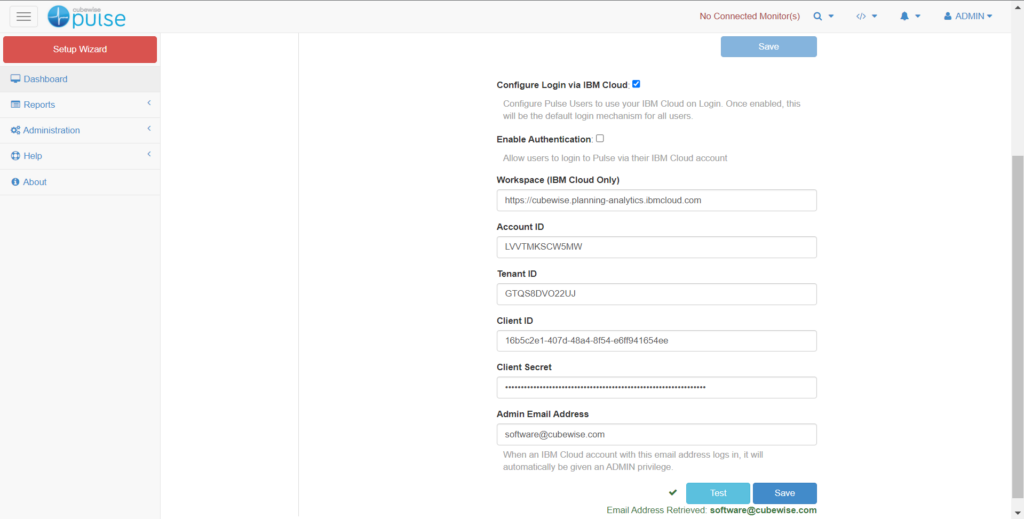Open the Reports sidebar menu
Viewport: 1024px width, 519px height.
(x=80, y=104)
